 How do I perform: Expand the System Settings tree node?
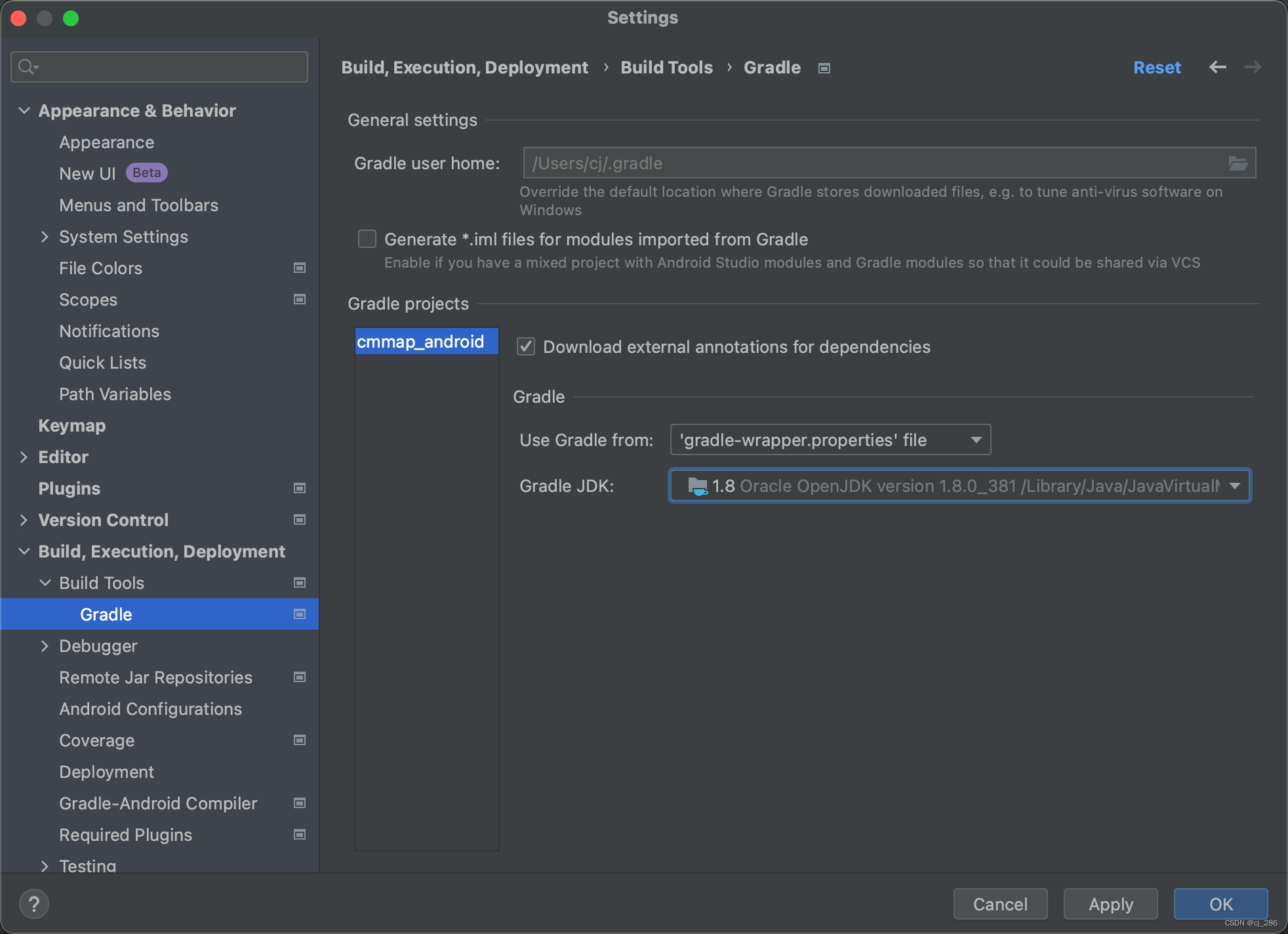pos(45,236)
